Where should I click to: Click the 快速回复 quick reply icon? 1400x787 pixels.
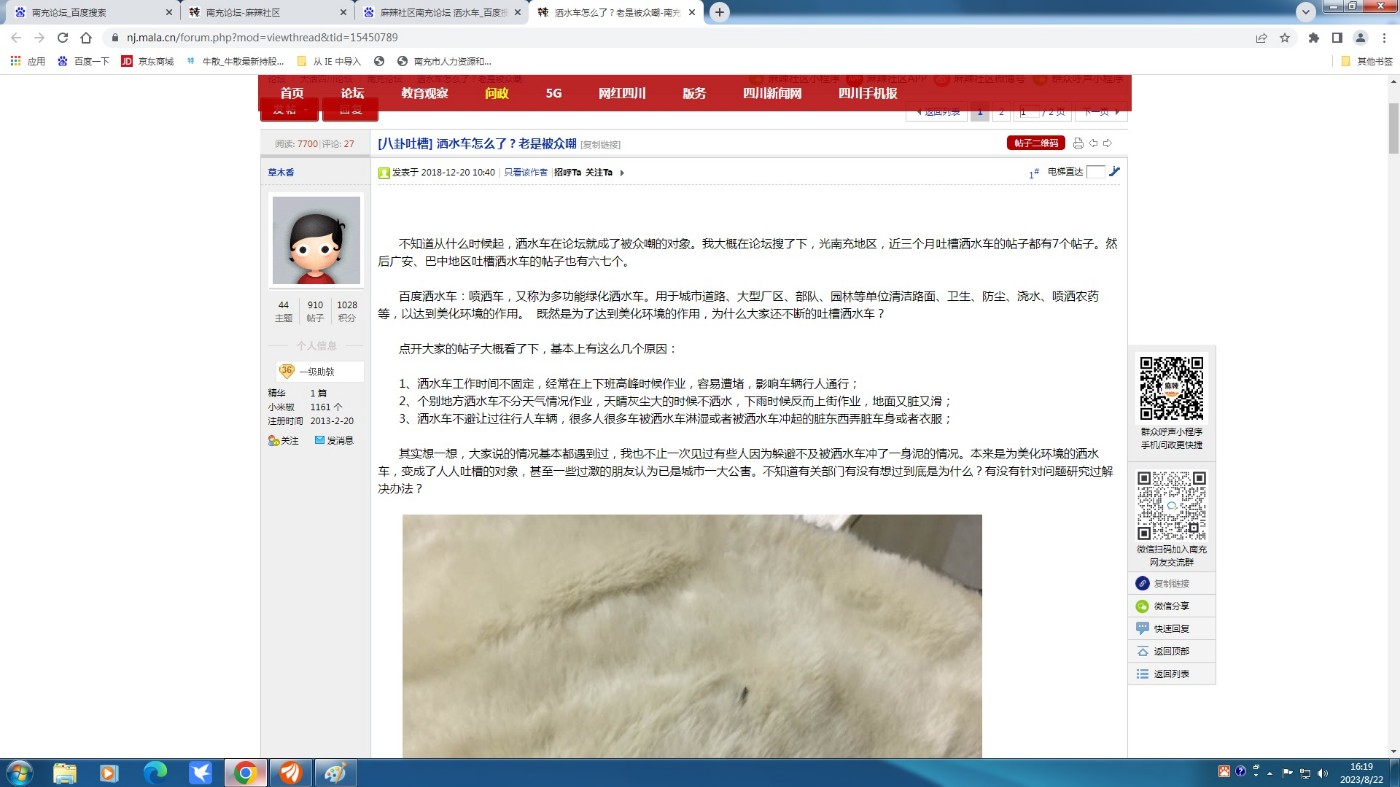pyautogui.click(x=1143, y=629)
